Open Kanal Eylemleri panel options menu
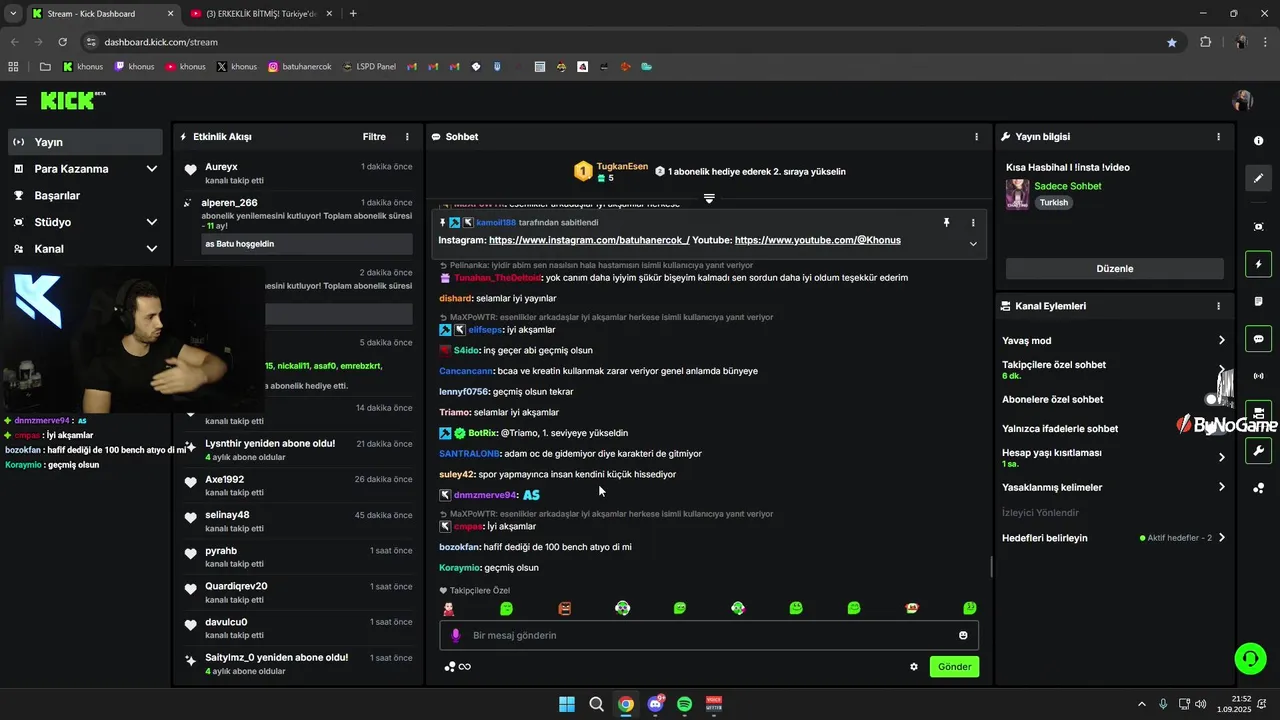The image size is (1280, 720). pyautogui.click(x=1218, y=306)
